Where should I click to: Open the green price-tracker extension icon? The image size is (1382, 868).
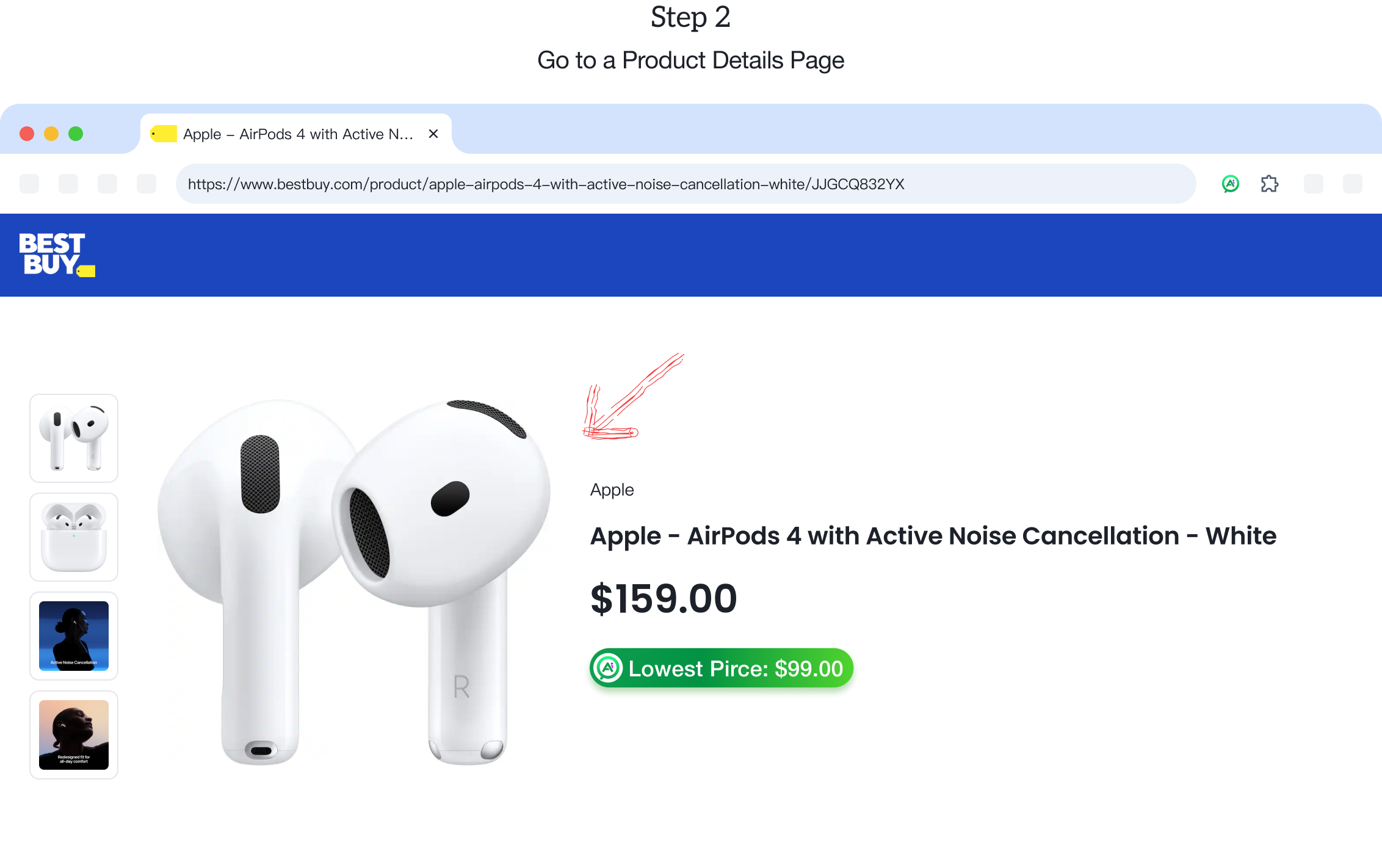[x=1230, y=184]
